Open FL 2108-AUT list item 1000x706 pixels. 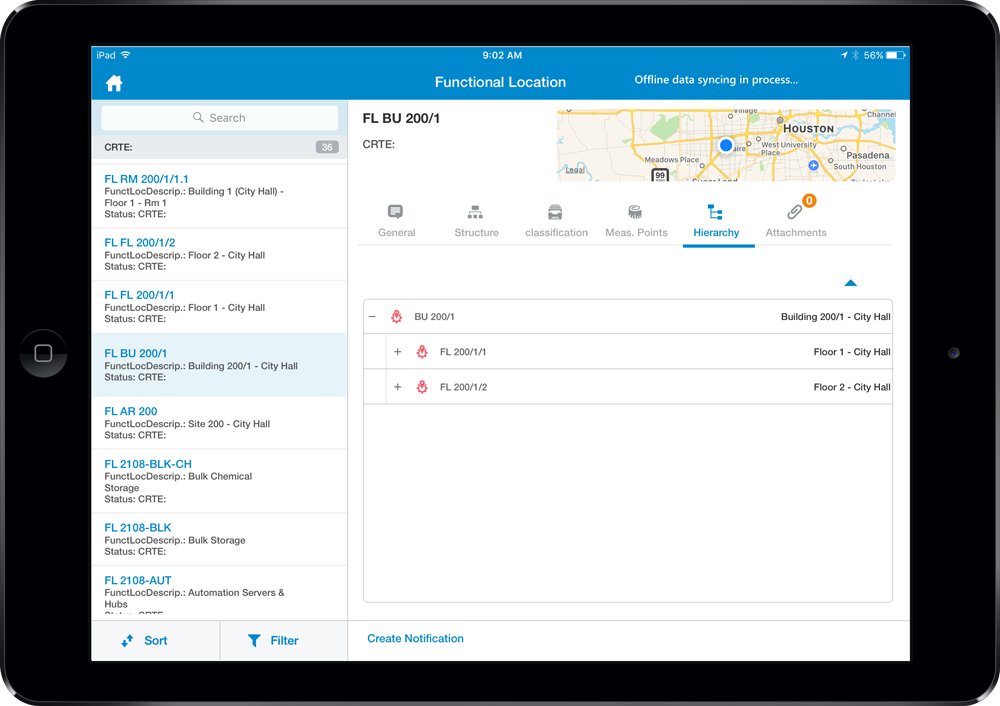tap(219, 592)
